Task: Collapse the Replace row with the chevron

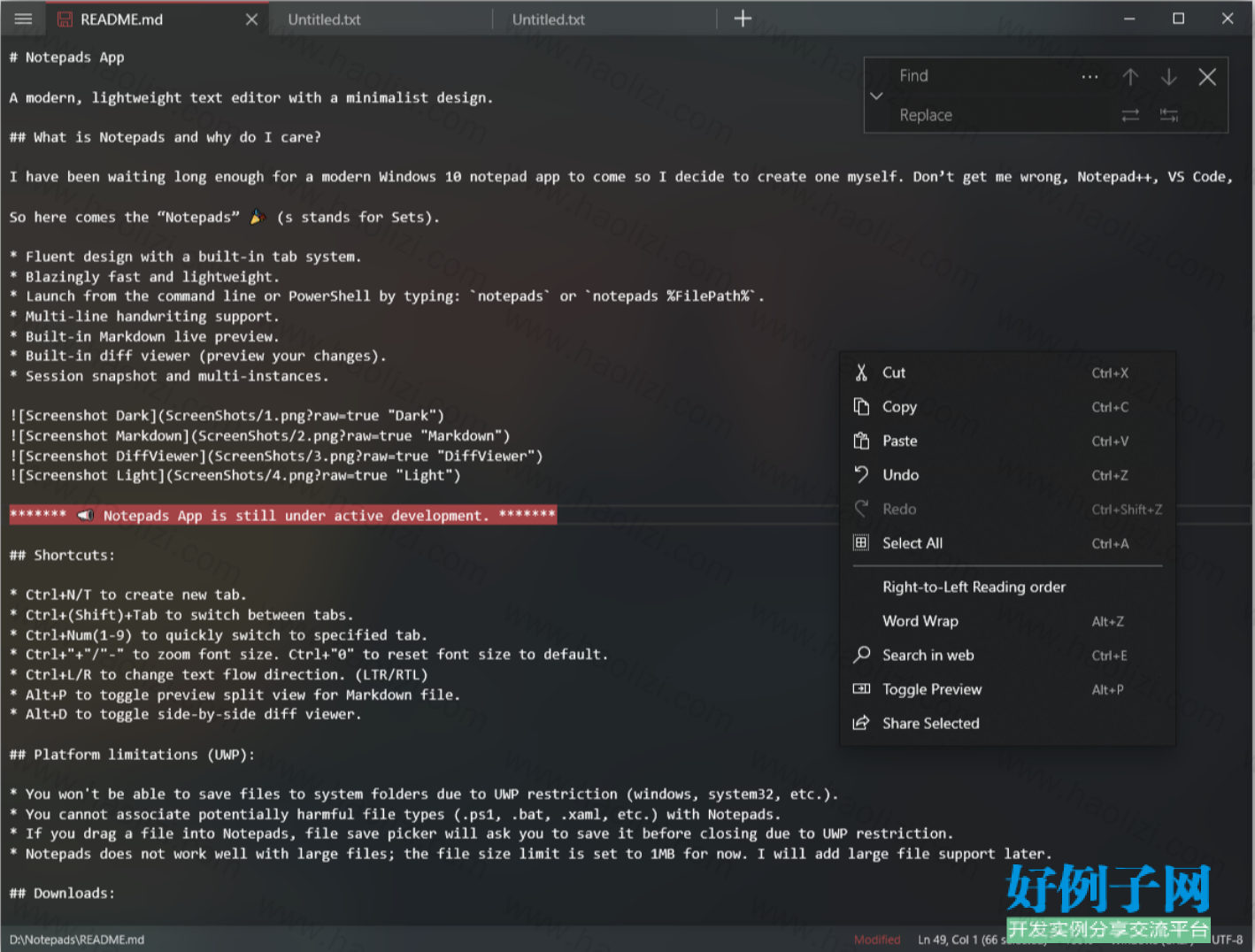Action: coord(876,96)
